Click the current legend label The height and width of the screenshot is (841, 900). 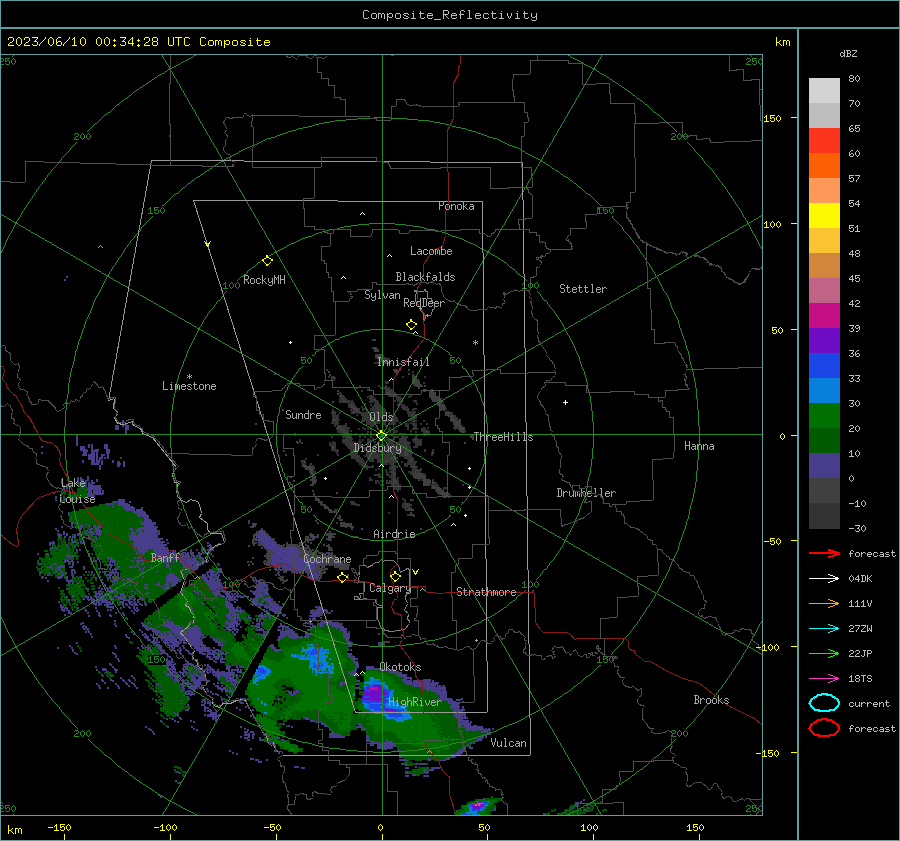point(868,703)
